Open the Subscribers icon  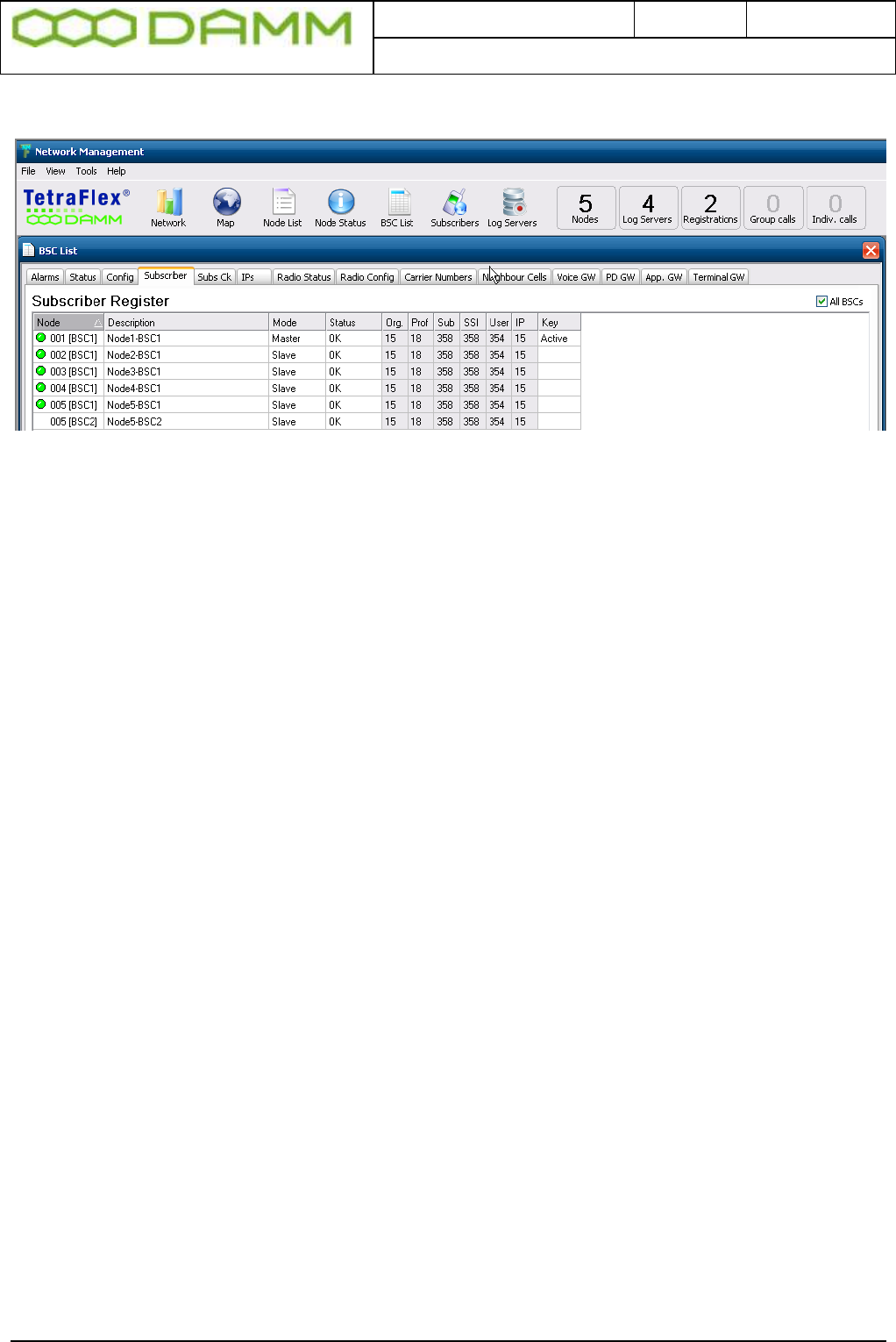pyautogui.click(x=454, y=208)
